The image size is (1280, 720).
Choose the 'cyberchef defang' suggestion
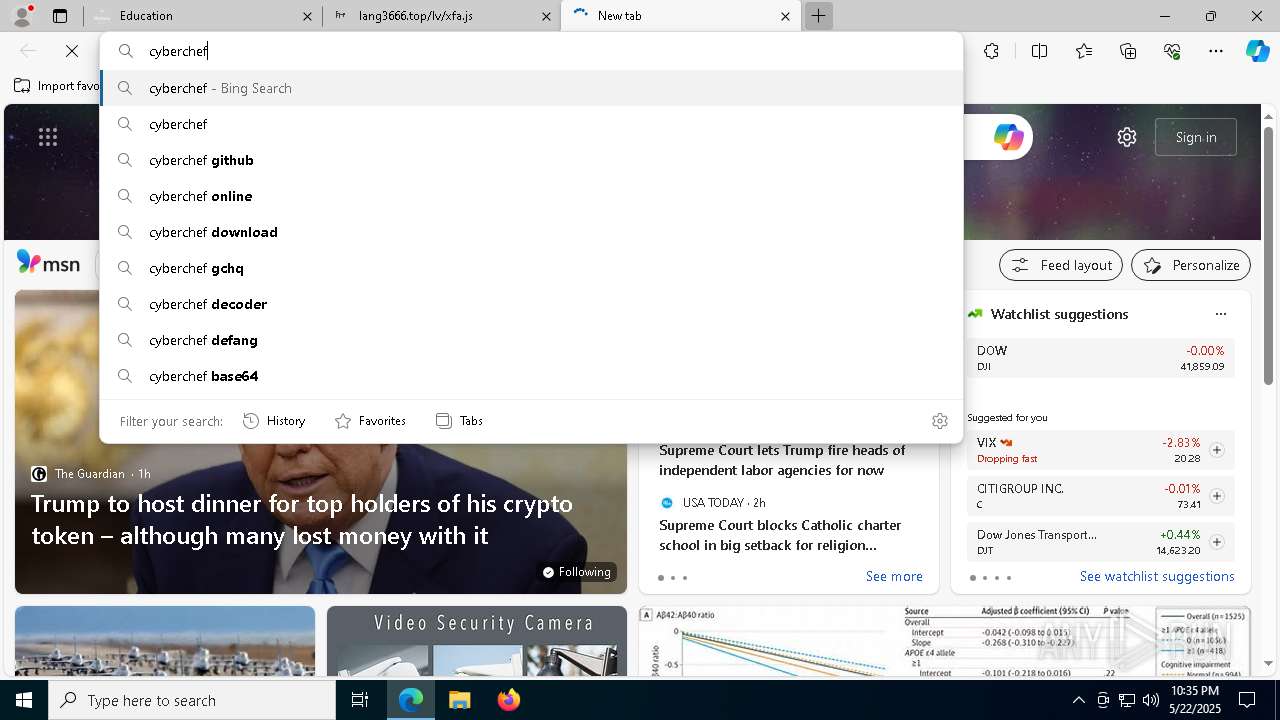(x=531, y=340)
